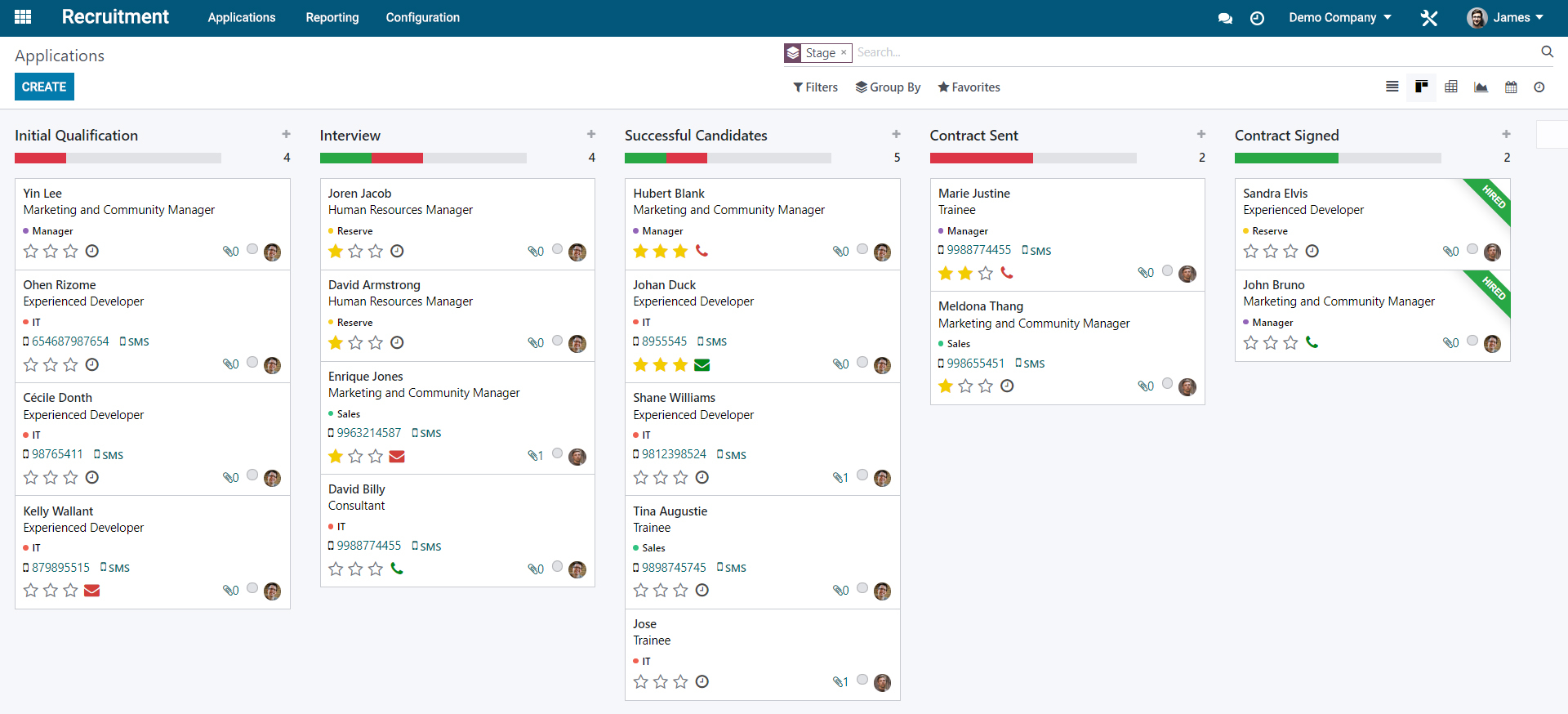Viewport: 1568px width, 714px height.
Task: Toggle kanban state circle on Marie Justine card
Action: point(1167,270)
